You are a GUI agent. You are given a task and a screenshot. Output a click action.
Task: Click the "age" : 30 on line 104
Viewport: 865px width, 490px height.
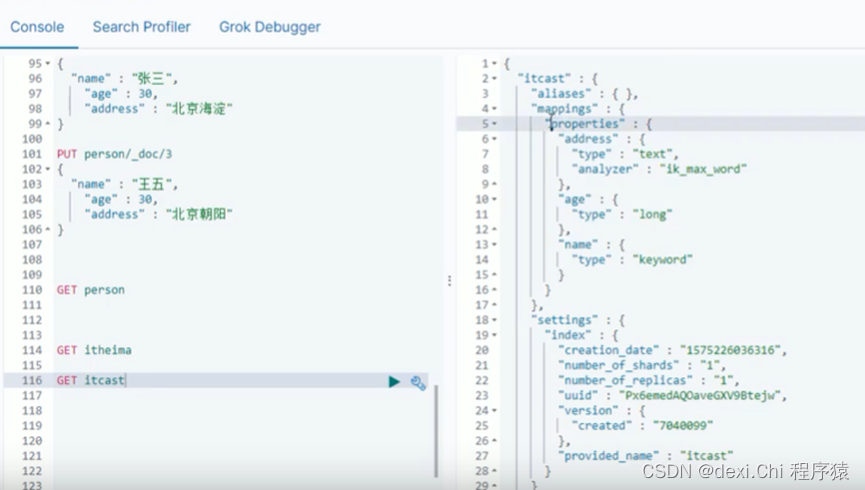pos(121,199)
